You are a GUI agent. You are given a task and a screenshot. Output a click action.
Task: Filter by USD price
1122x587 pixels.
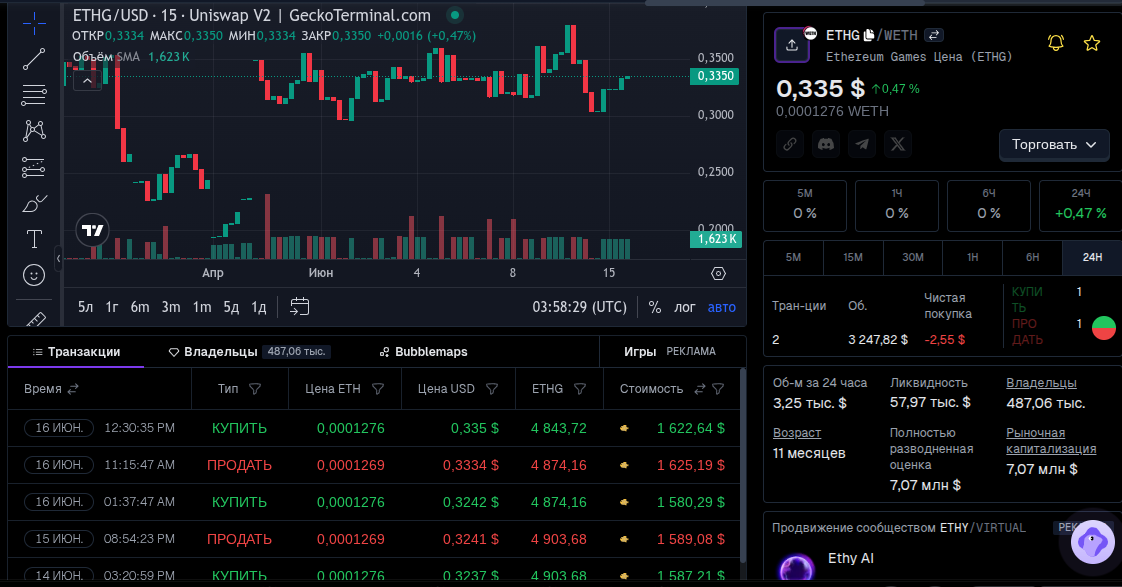click(492, 389)
